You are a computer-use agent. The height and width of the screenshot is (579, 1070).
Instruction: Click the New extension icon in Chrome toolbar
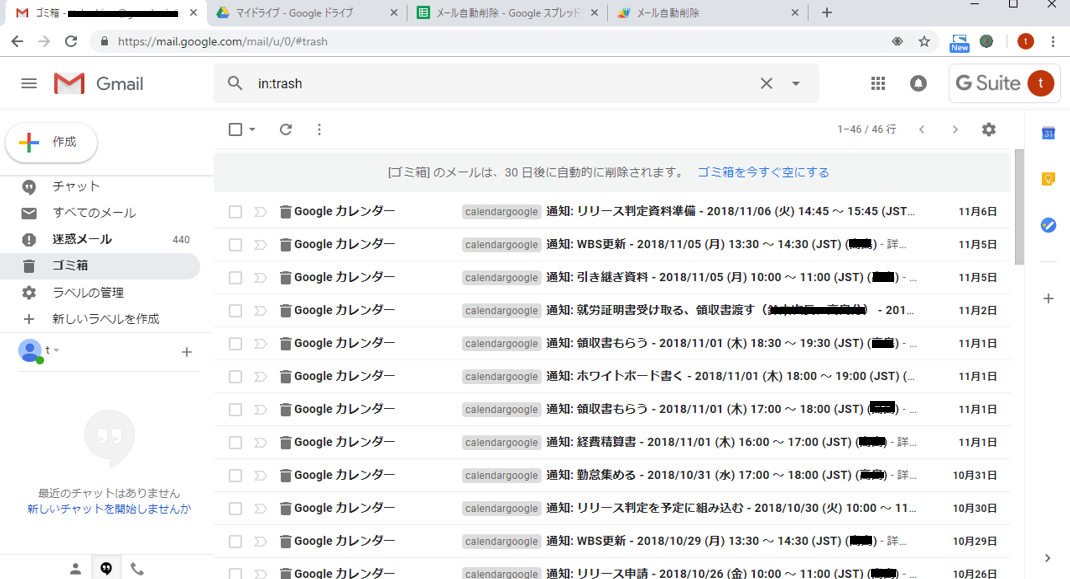coord(959,42)
